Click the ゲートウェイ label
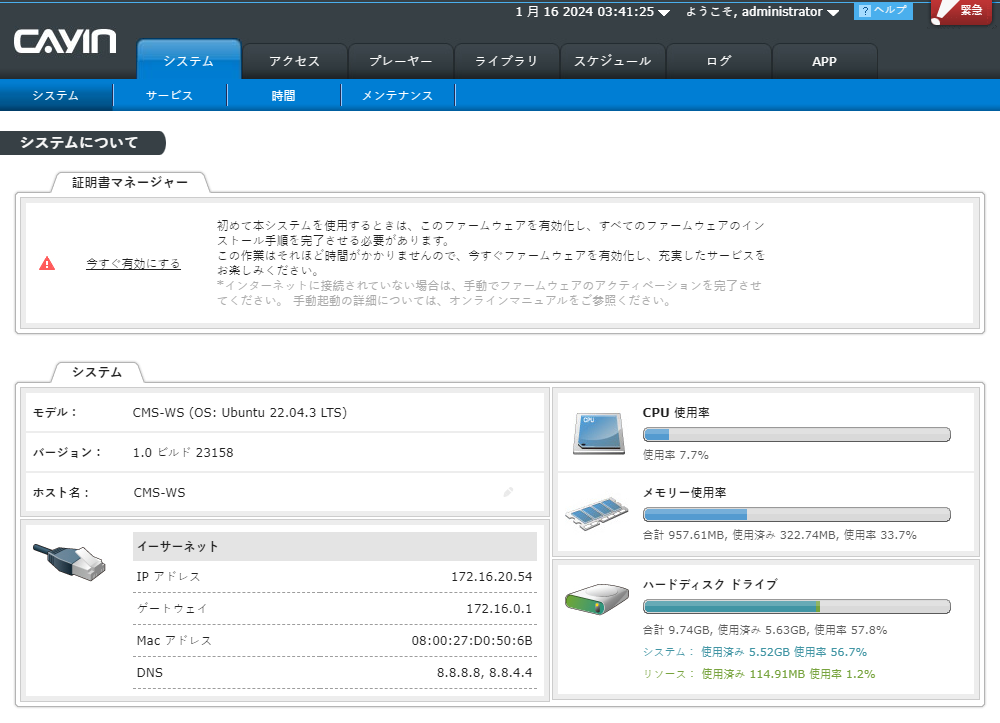 (172, 608)
